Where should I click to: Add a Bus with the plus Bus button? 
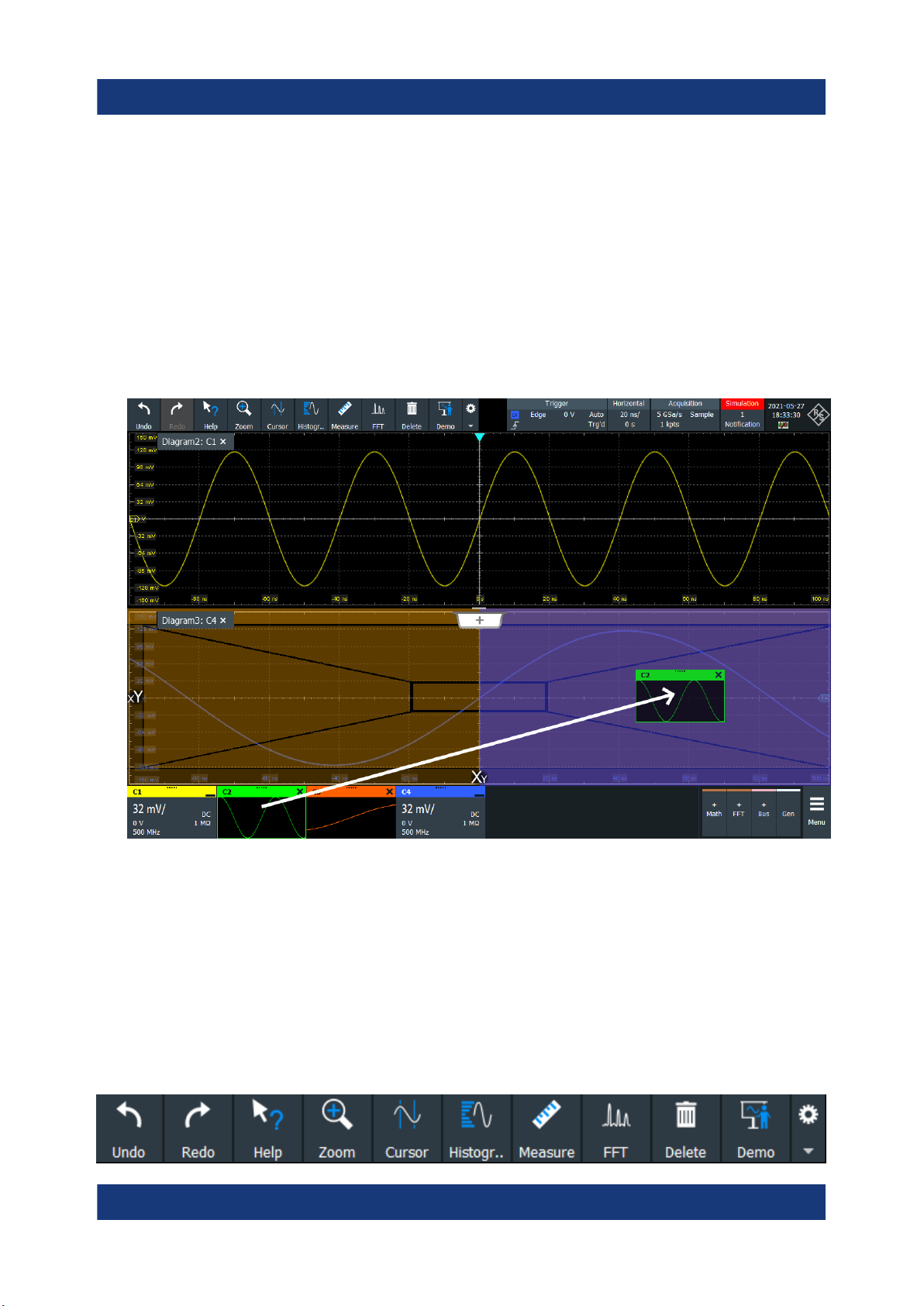764,812
